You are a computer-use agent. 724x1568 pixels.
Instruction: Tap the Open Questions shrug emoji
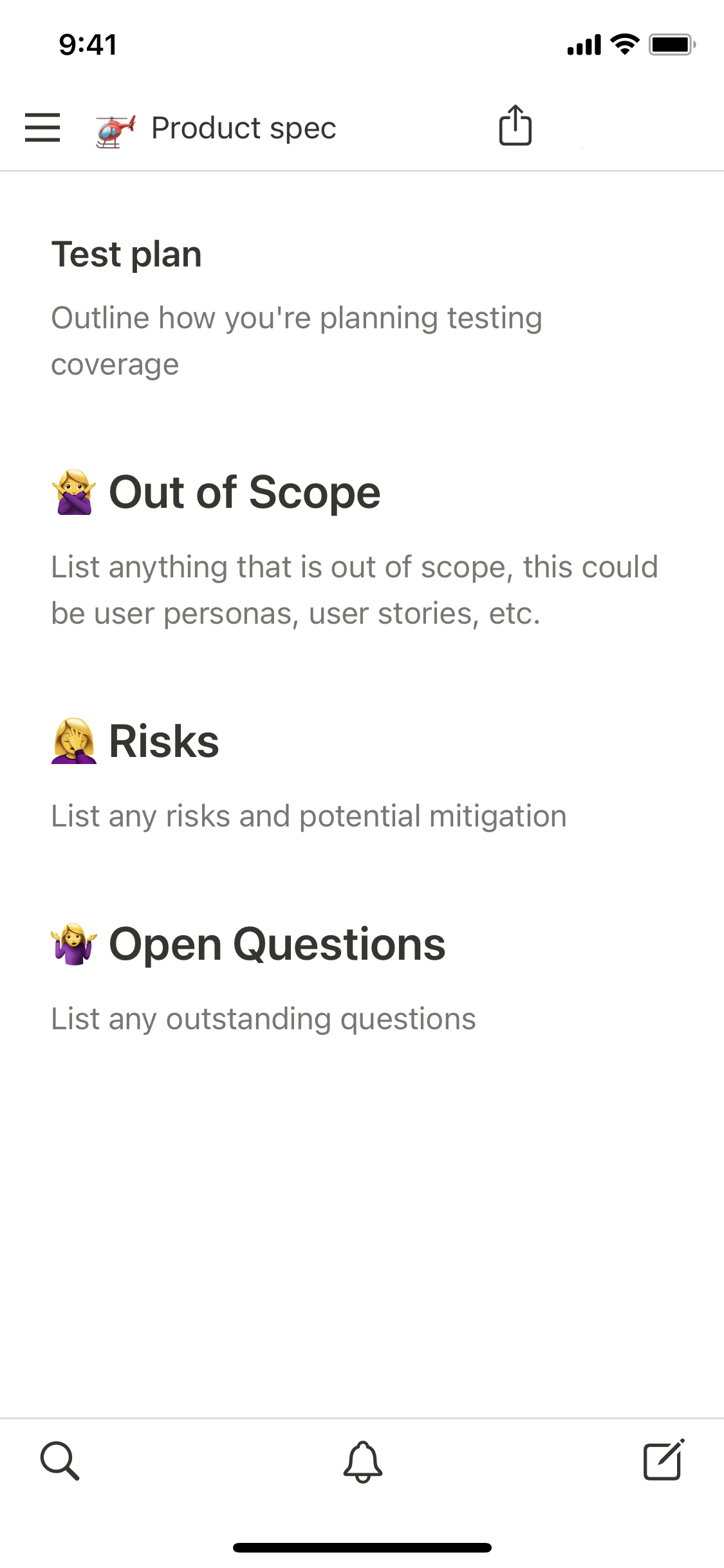pyautogui.click(x=74, y=944)
